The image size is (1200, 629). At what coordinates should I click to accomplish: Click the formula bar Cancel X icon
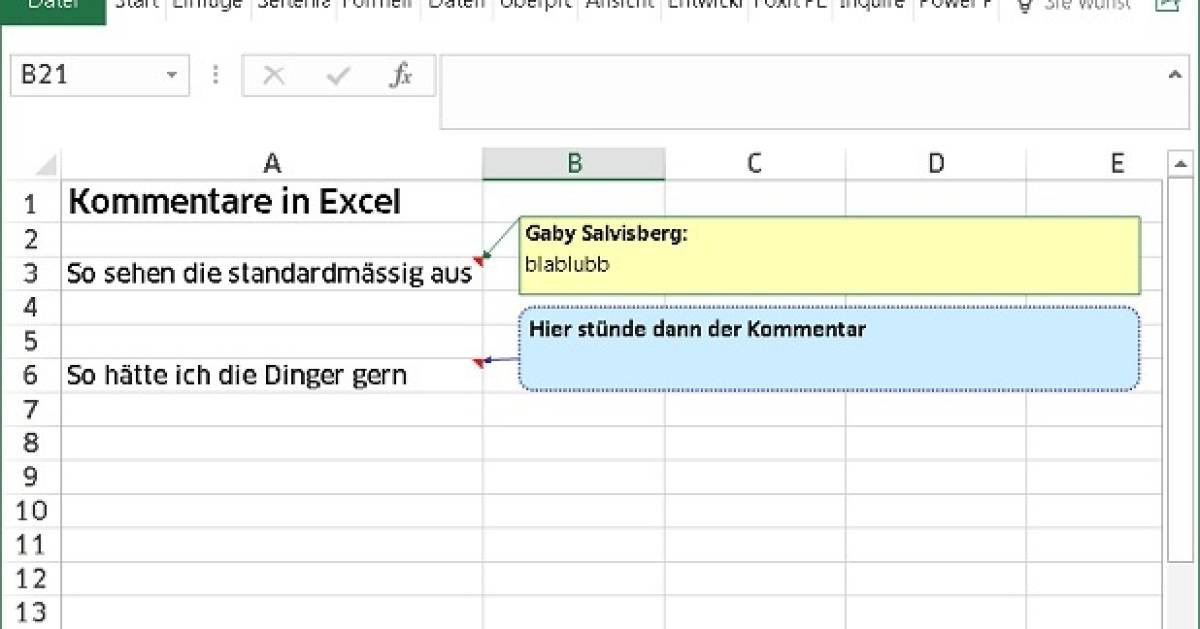coord(274,76)
